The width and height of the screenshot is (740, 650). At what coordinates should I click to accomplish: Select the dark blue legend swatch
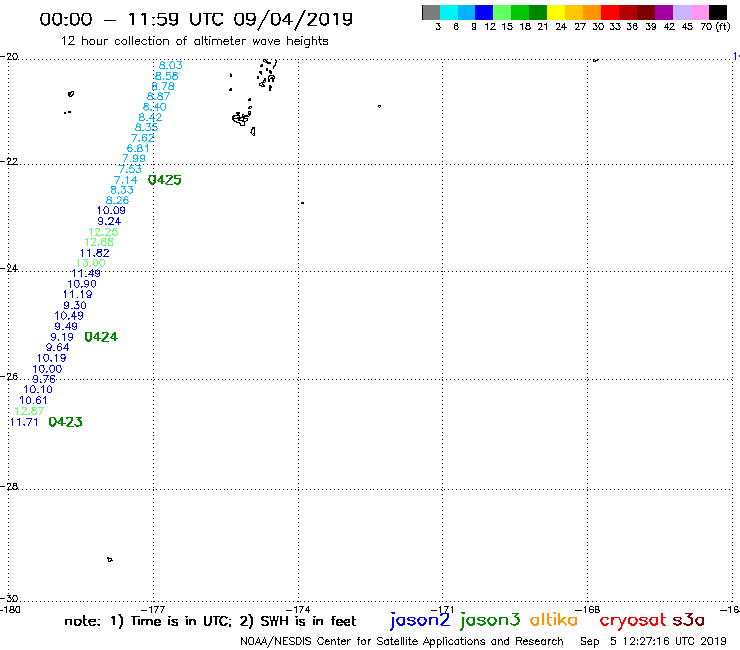coord(484,12)
